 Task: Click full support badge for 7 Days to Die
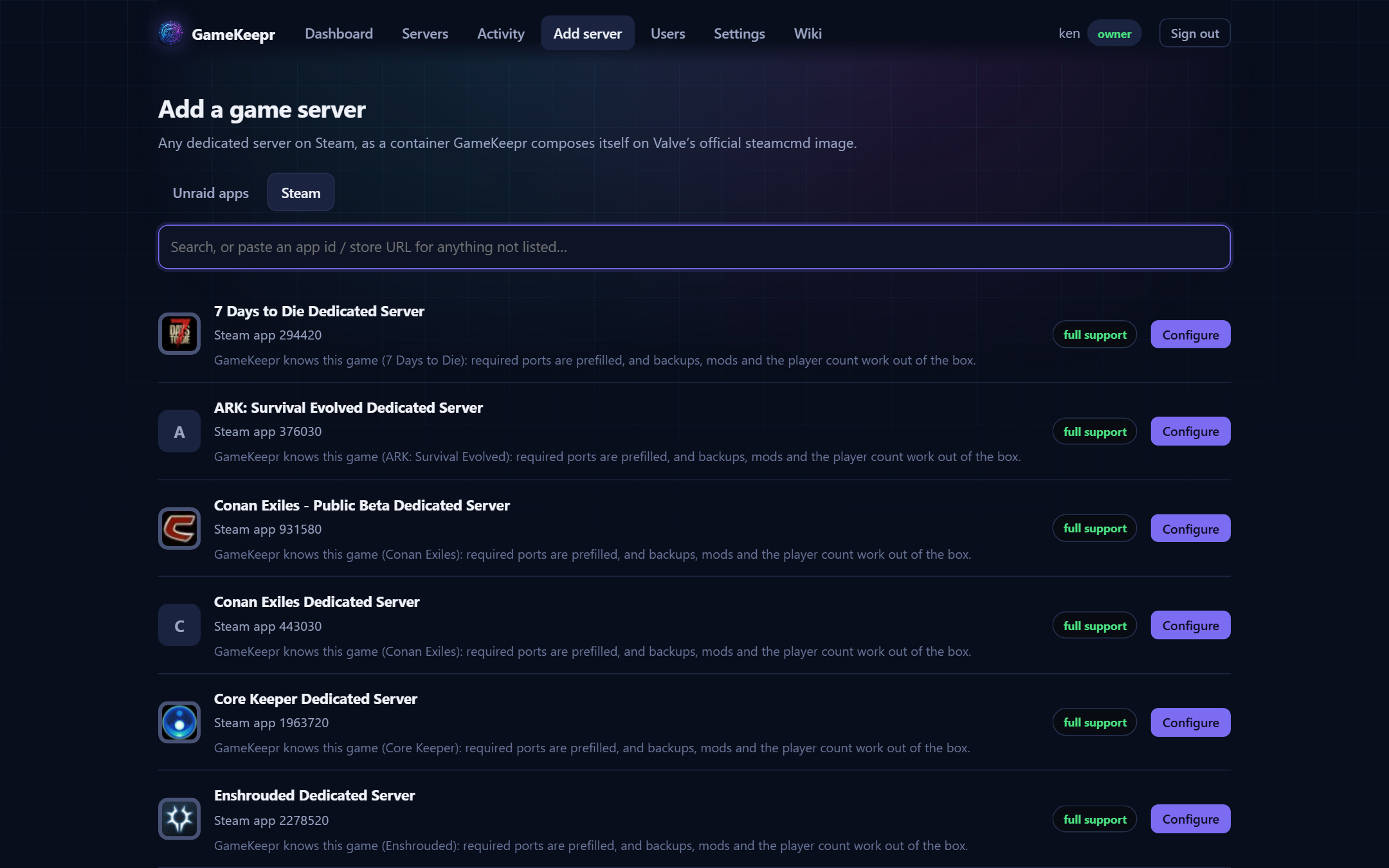(x=1094, y=334)
